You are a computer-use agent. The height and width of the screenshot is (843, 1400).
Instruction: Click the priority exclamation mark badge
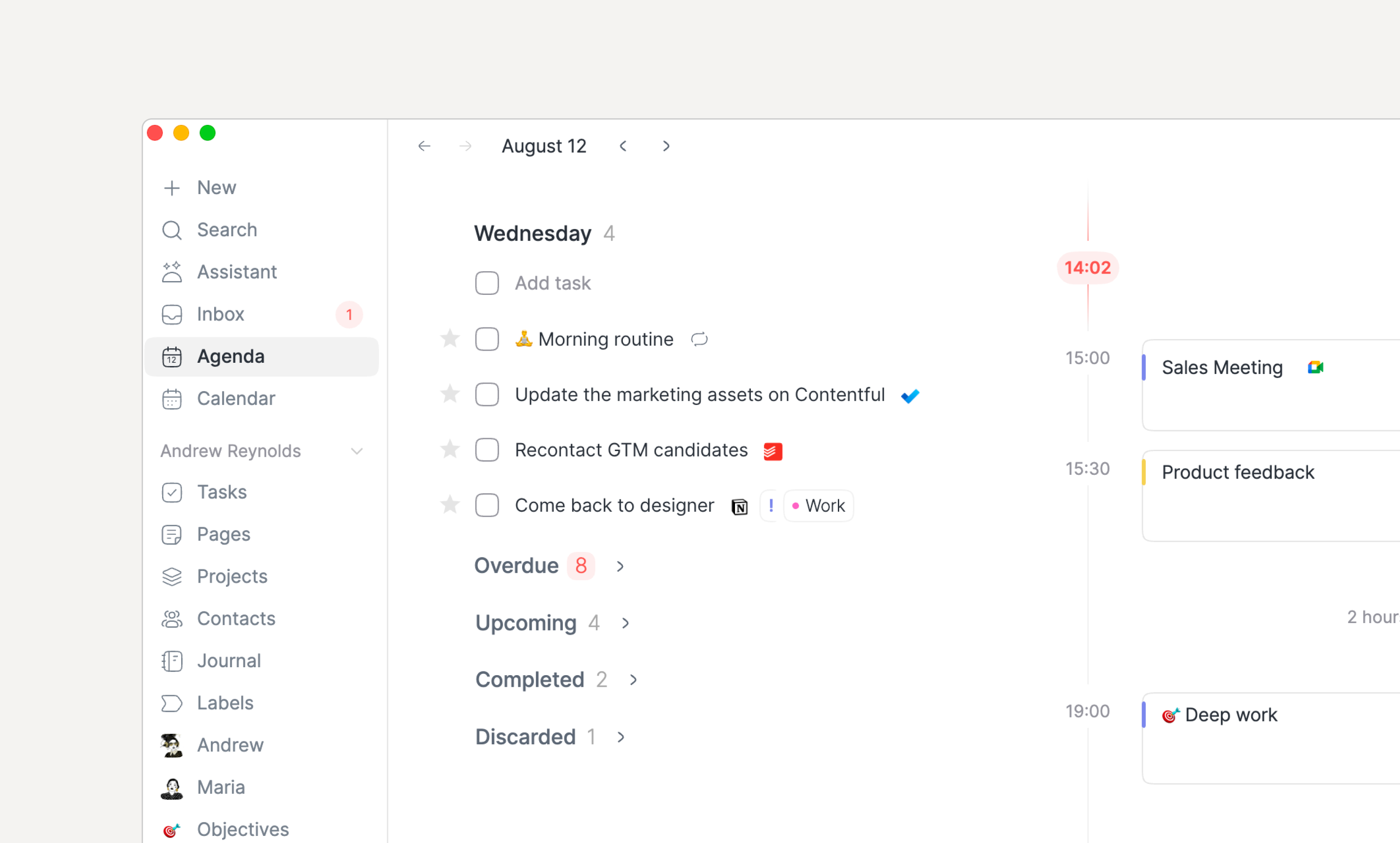click(x=770, y=505)
